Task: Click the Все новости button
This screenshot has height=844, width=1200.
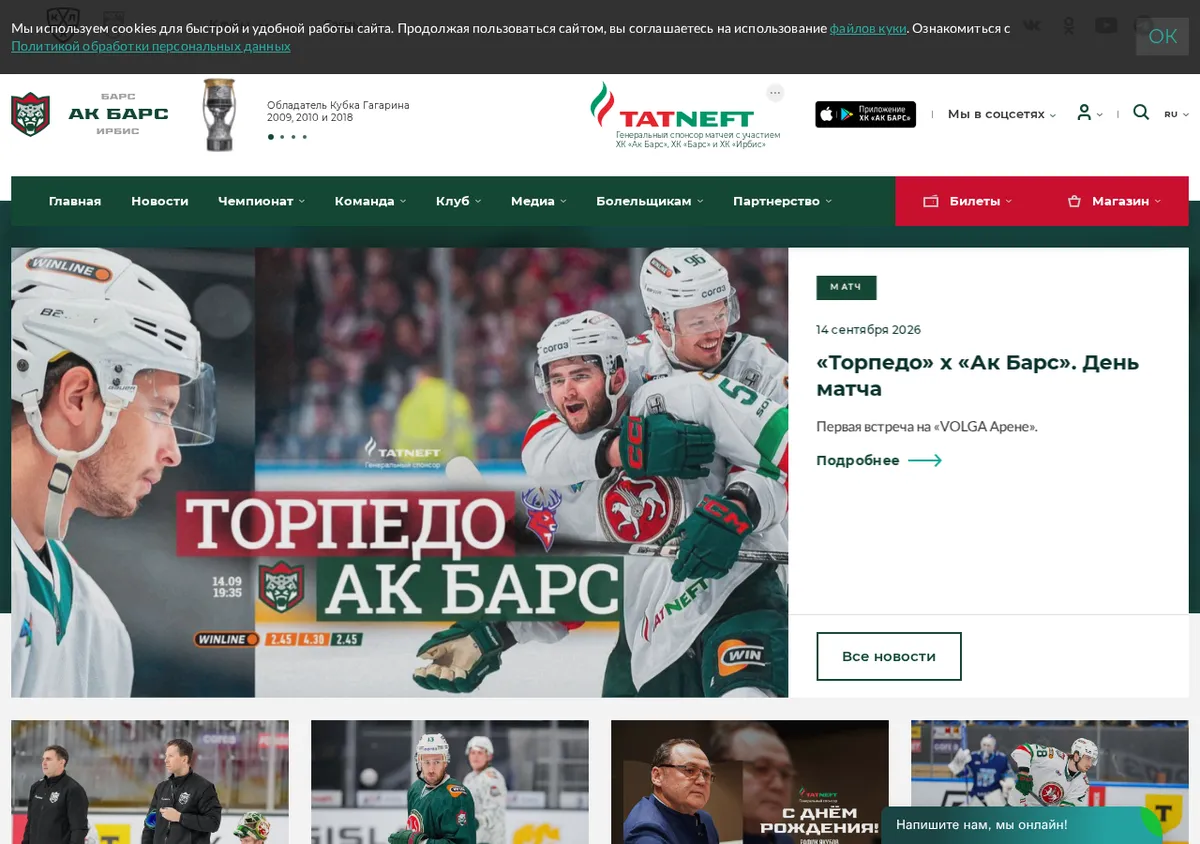Action: 889,656
